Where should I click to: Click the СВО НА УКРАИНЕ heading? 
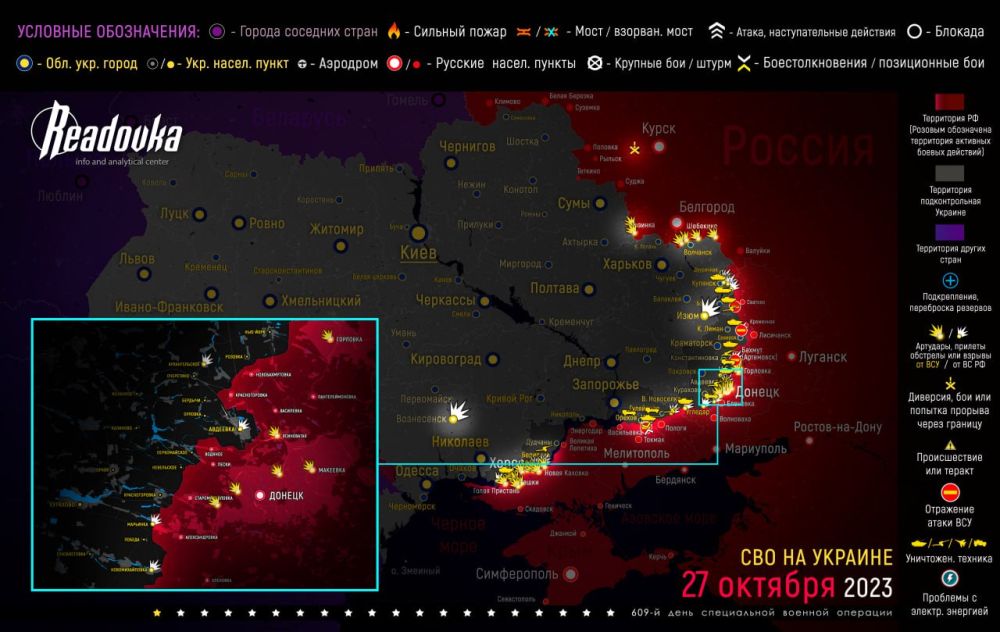tap(816, 557)
